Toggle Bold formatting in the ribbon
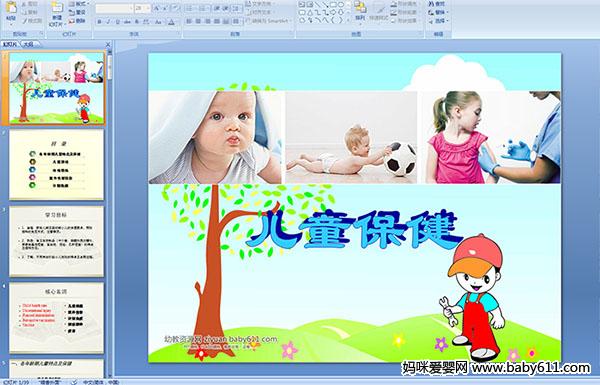The width and height of the screenshot is (600, 385). [99, 22]
